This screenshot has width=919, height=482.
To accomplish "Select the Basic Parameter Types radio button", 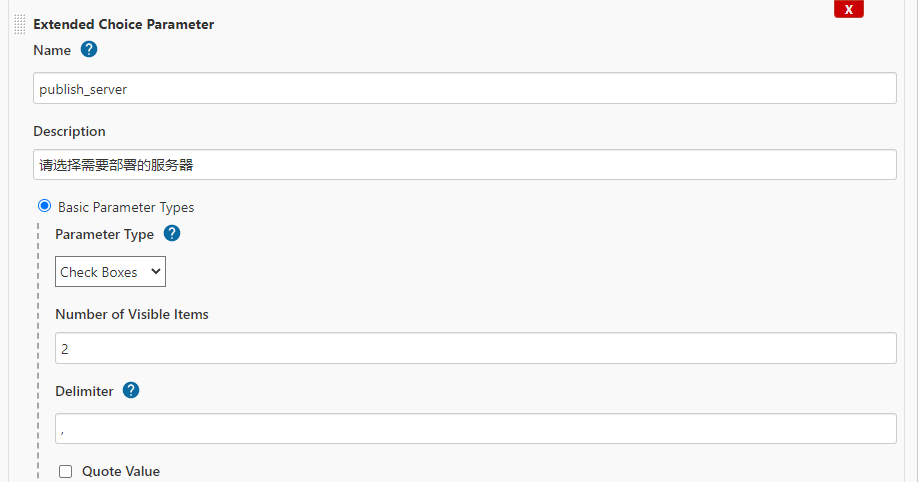I will (45, 206).
